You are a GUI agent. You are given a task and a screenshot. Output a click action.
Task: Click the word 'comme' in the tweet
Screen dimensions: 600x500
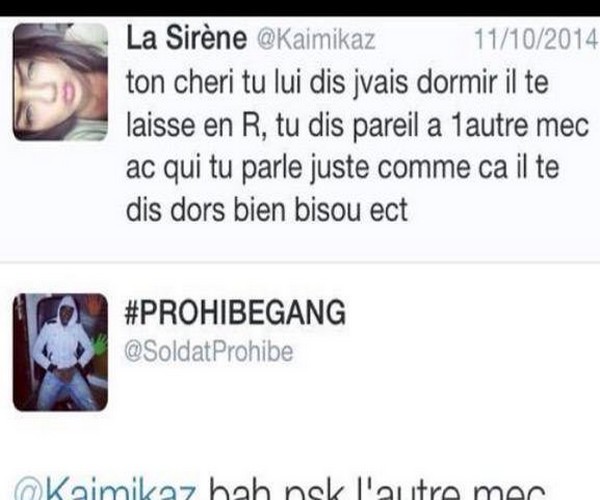coord(424,168)
